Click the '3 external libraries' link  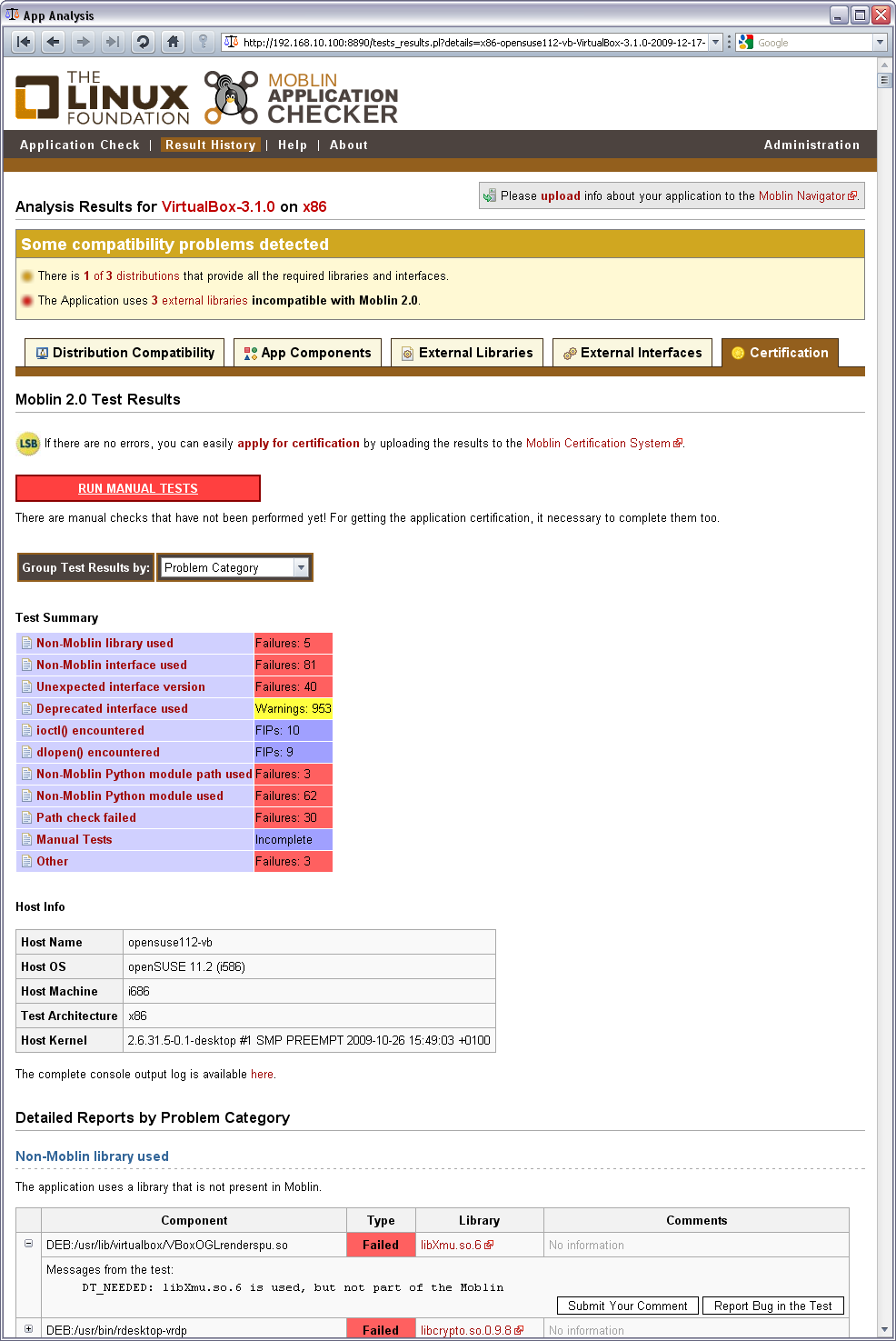199,300
